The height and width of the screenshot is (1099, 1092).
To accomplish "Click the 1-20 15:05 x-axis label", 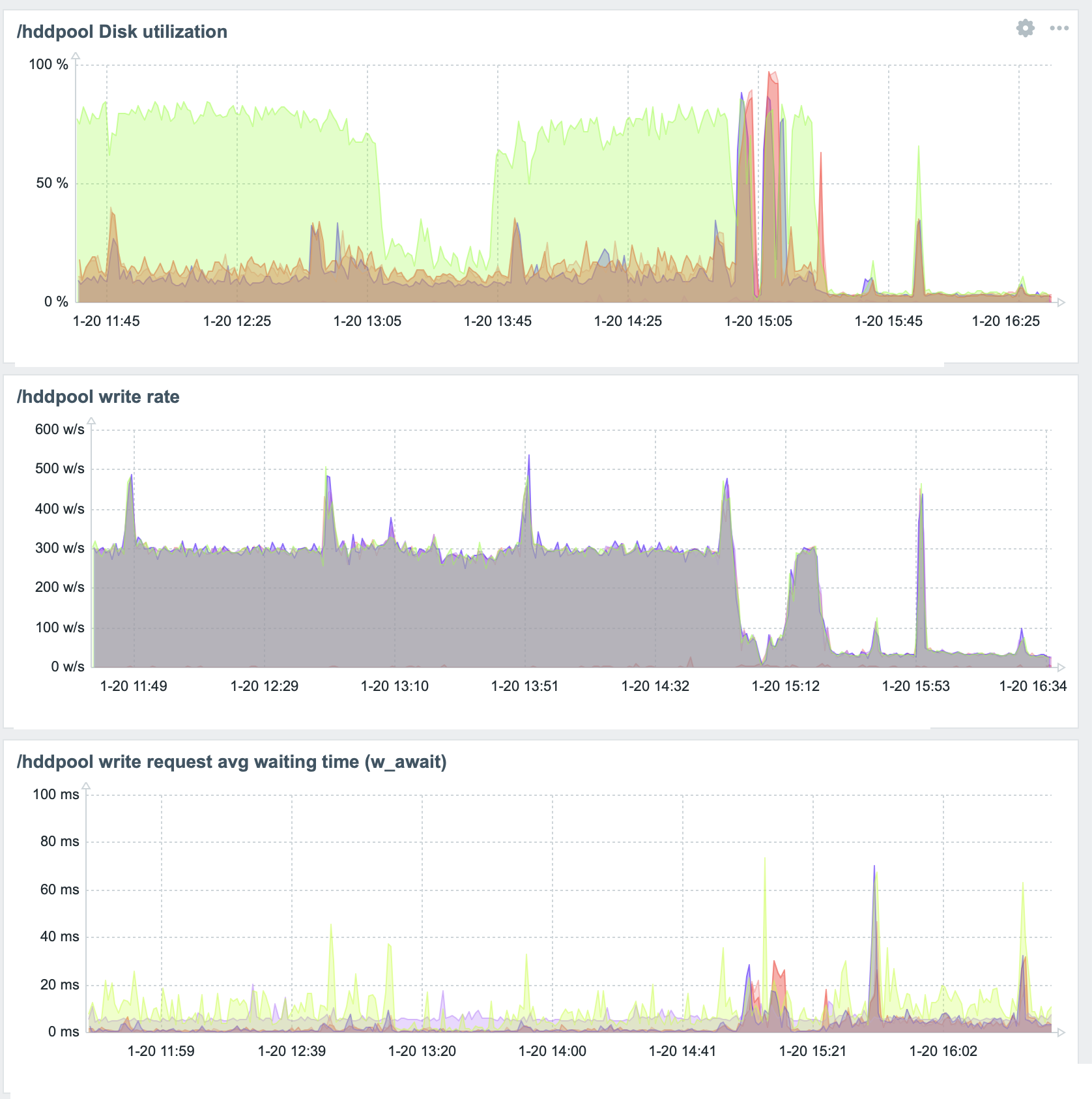I will click(x=758, y=321).
